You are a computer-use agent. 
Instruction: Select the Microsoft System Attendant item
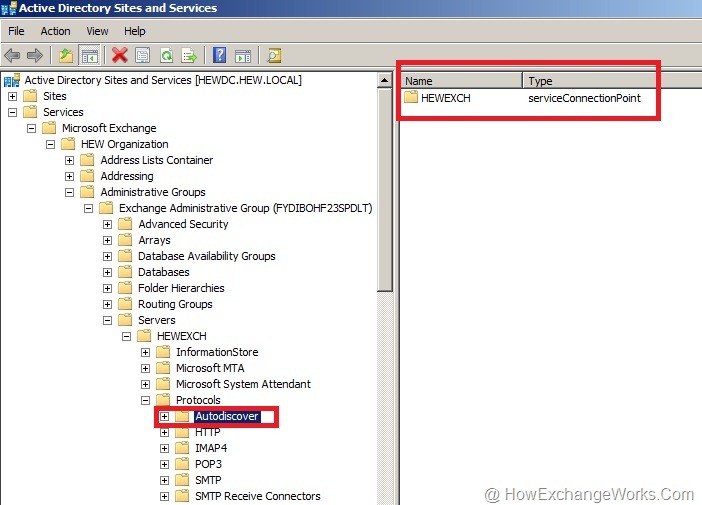coord(243,384)
